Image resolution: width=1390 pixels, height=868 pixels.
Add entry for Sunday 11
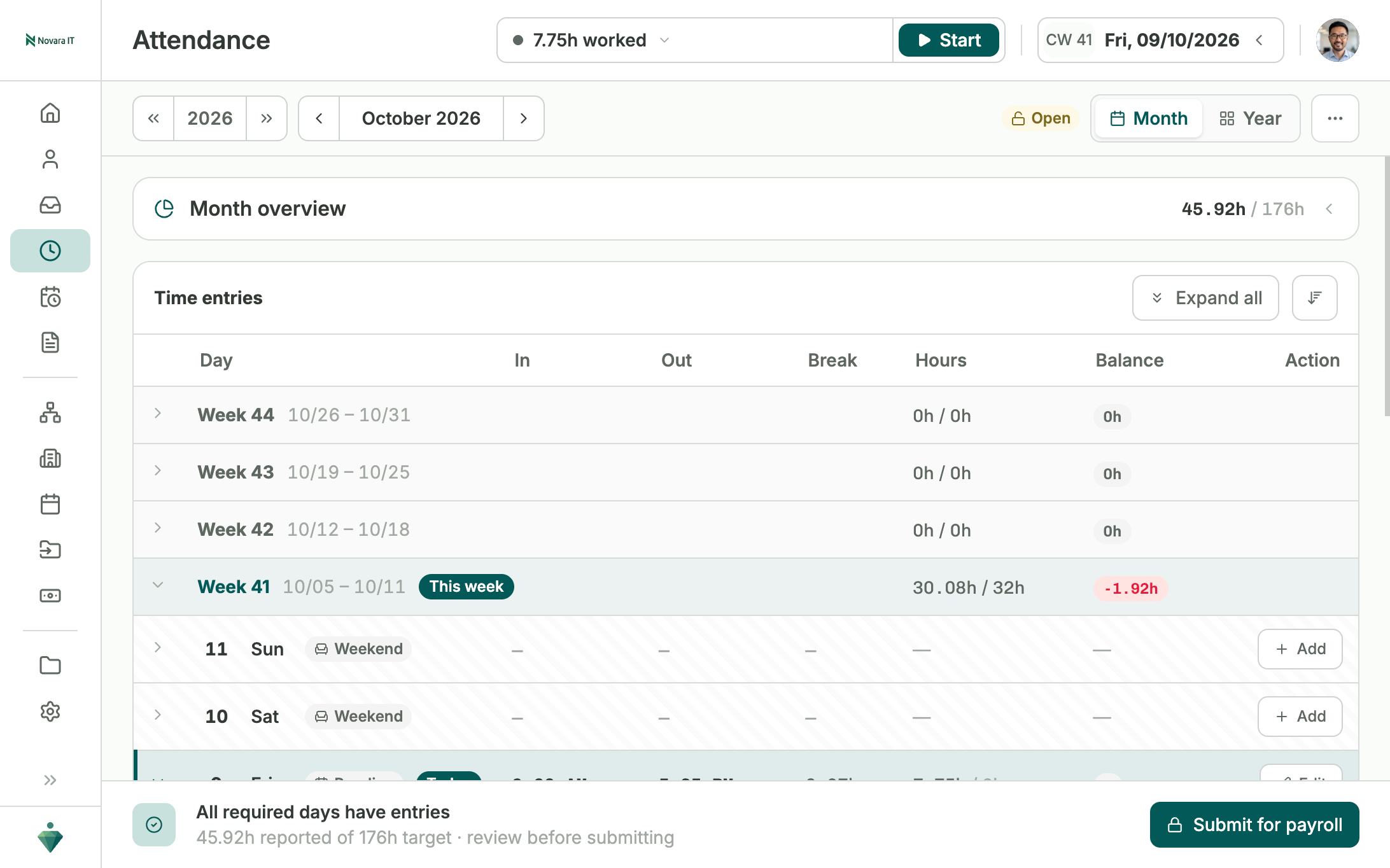point(1300,649)
